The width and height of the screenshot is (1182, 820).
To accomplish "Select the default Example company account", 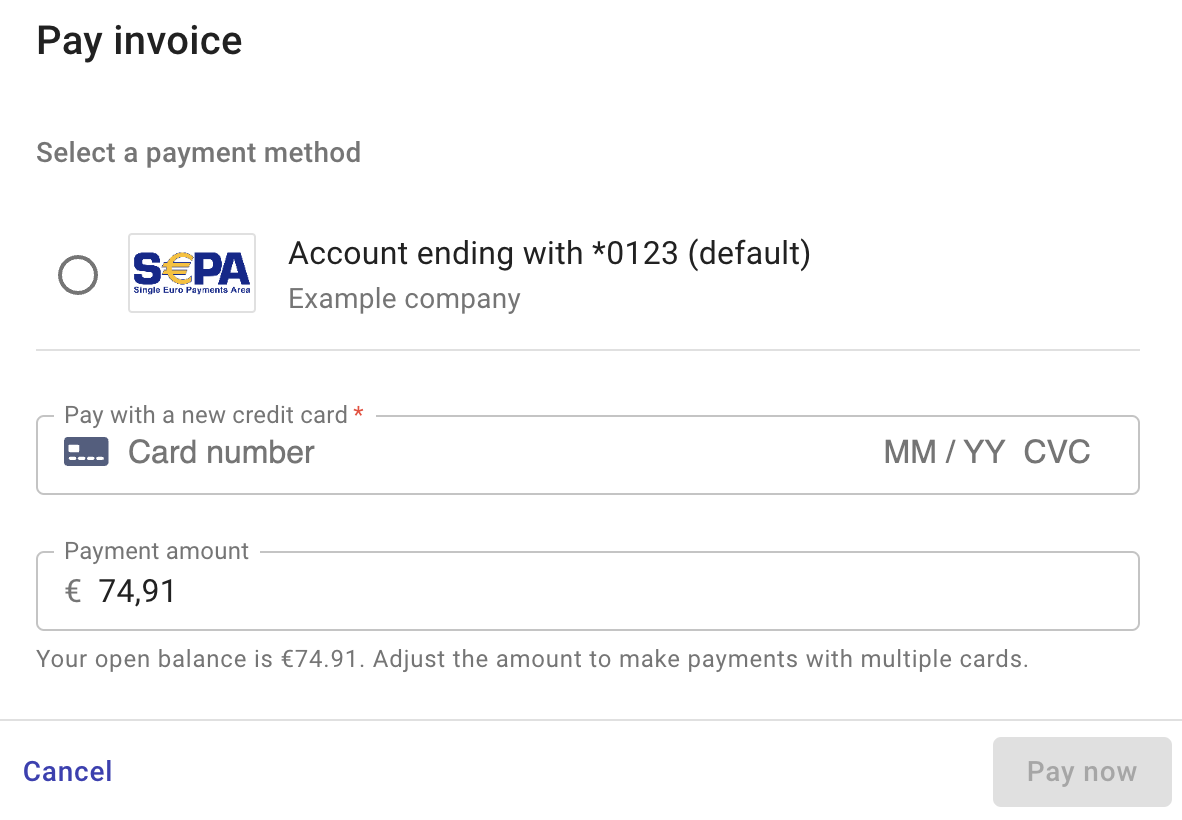I will click(404, 298).
